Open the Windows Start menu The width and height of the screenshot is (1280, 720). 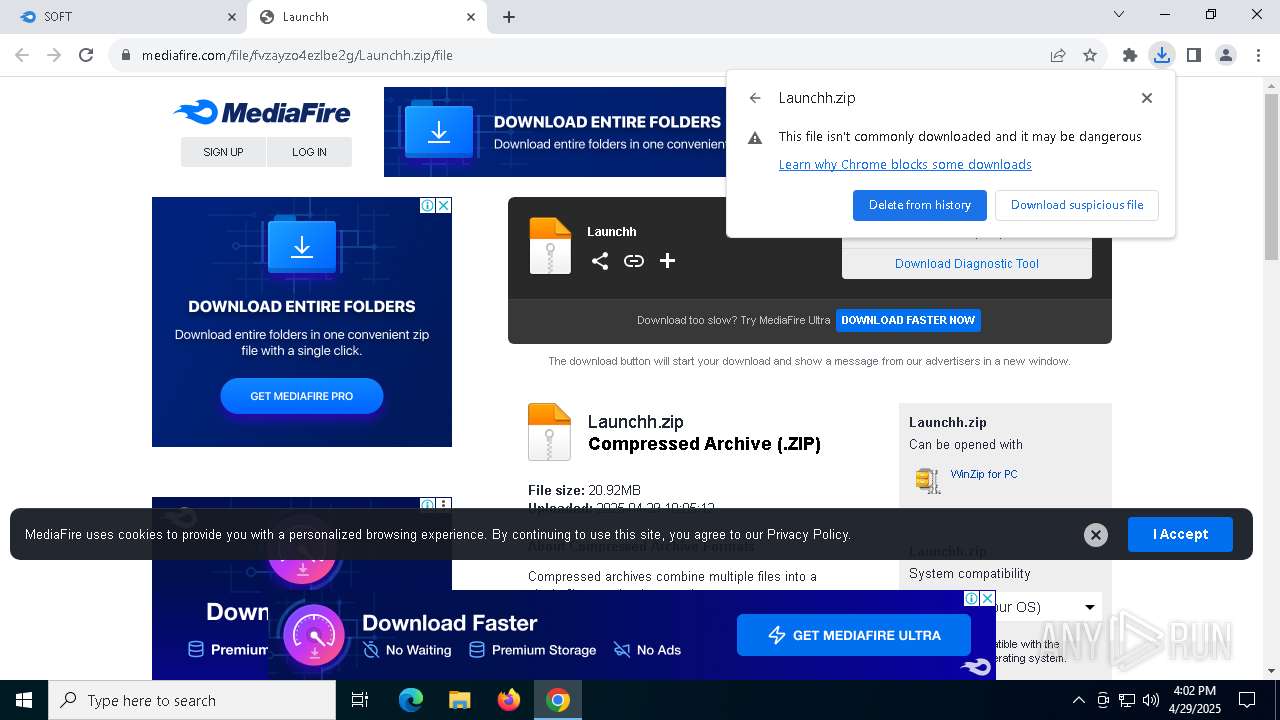pyautogui.click(x=24, y=700)
